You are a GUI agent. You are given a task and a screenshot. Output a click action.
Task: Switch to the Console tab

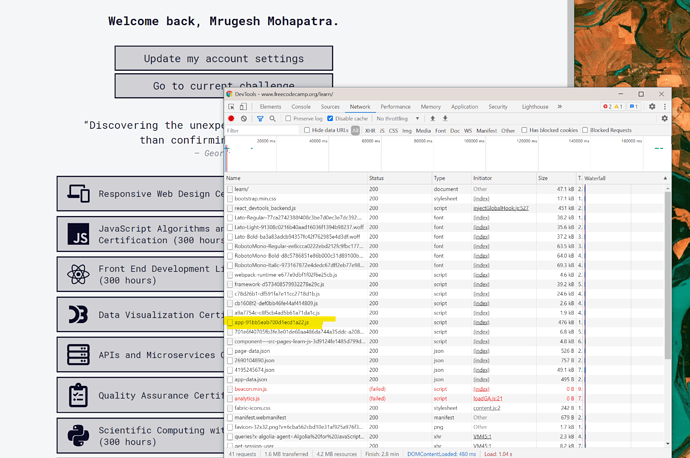[301, 107]
